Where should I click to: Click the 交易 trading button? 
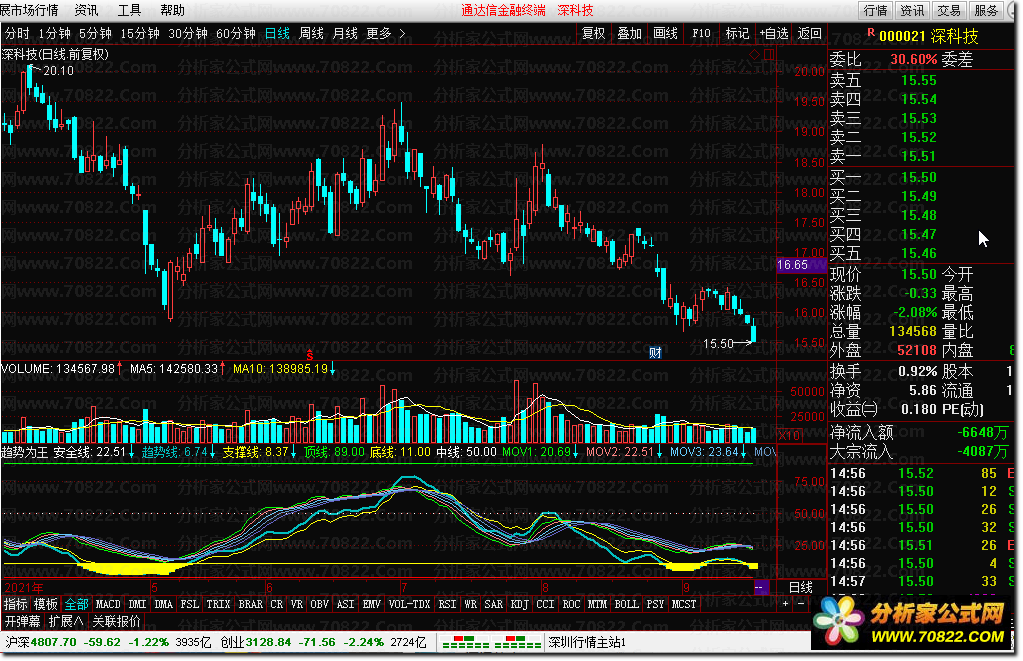[949, 10]
